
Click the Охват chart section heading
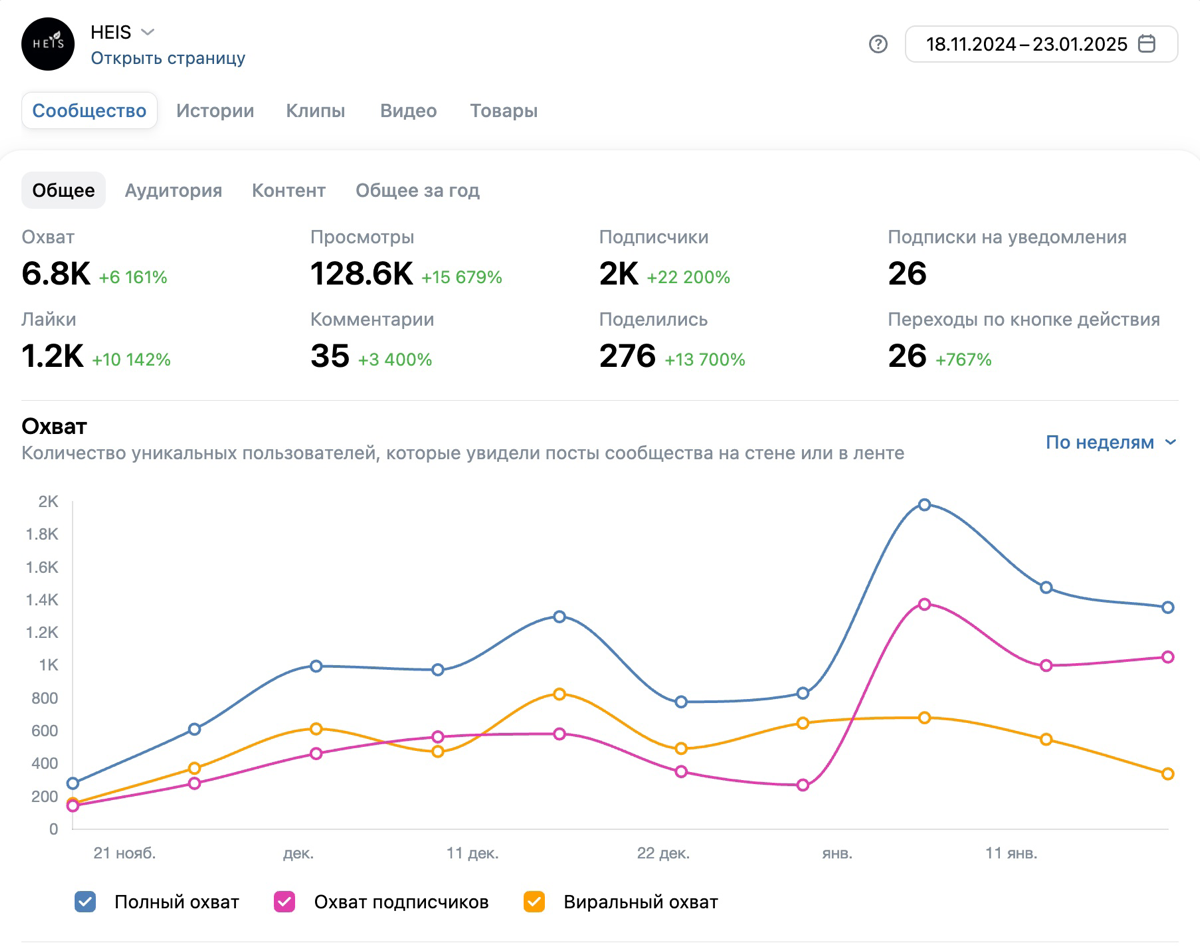[55, 426]
